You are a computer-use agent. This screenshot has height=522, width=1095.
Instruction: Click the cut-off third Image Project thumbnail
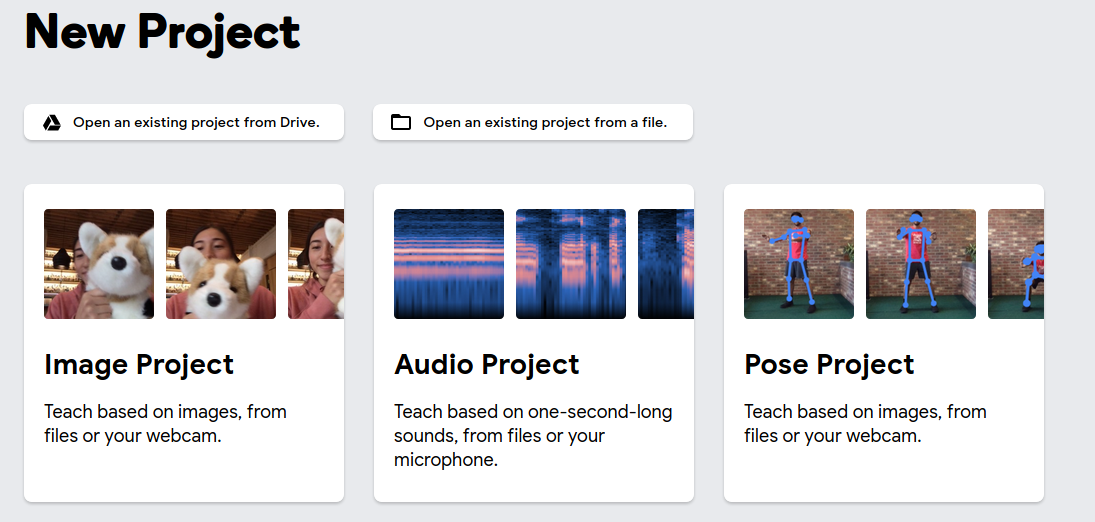[316, 264]
